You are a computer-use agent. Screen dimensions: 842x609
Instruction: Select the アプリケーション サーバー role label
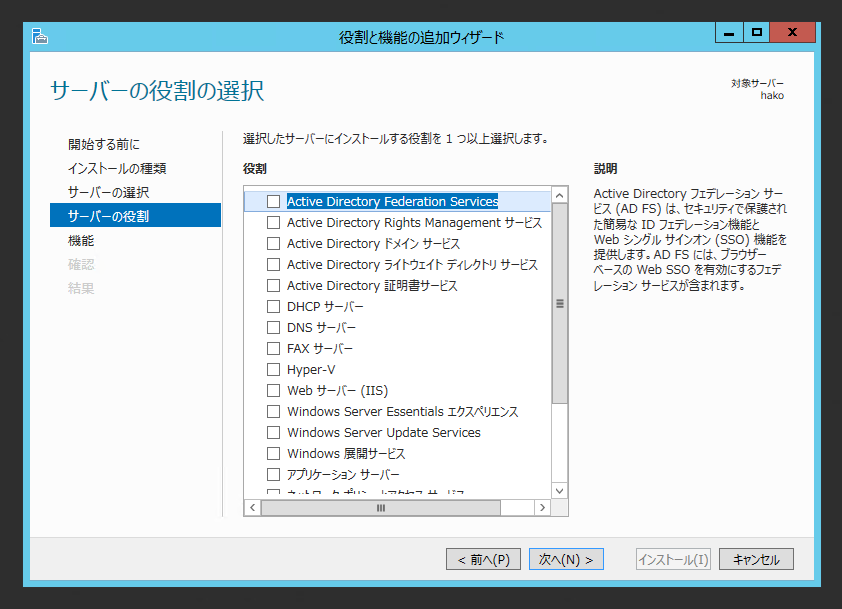pos(343,475)
